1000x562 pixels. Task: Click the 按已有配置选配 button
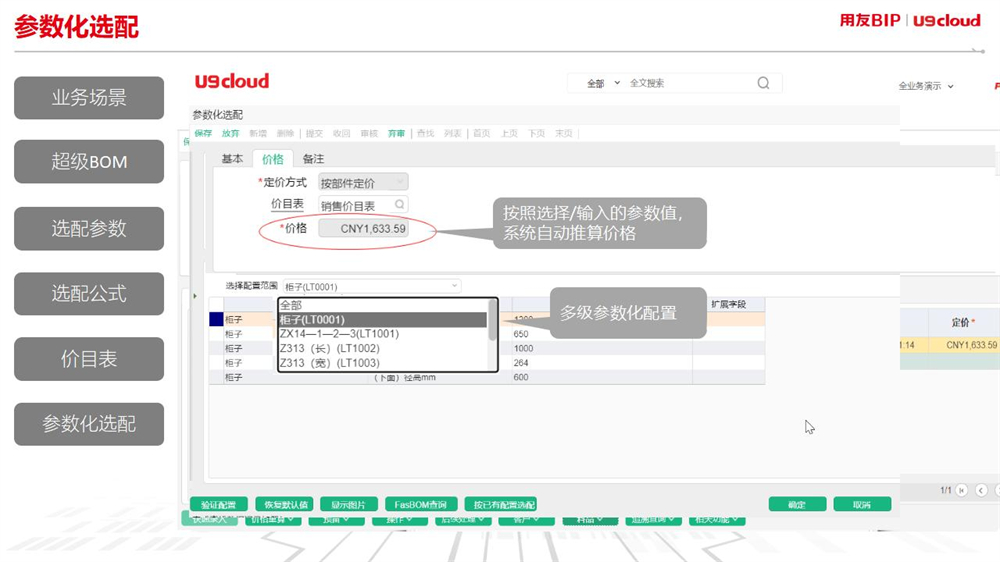[501, 505]
